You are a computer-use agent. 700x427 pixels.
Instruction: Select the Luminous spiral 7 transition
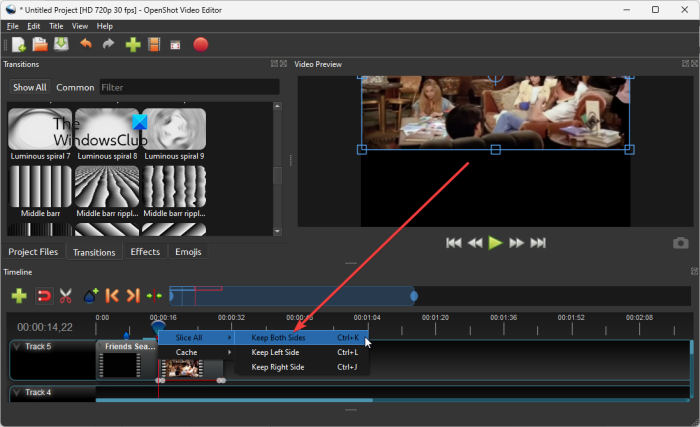(40, 134)
